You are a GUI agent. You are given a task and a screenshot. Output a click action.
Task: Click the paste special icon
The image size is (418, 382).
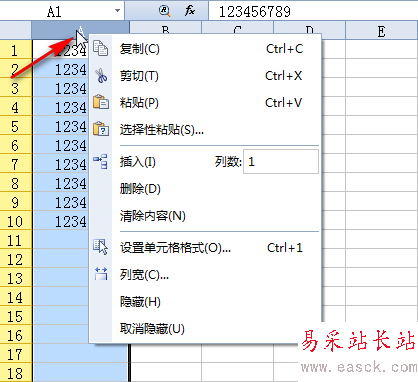[x=101, y=129]
